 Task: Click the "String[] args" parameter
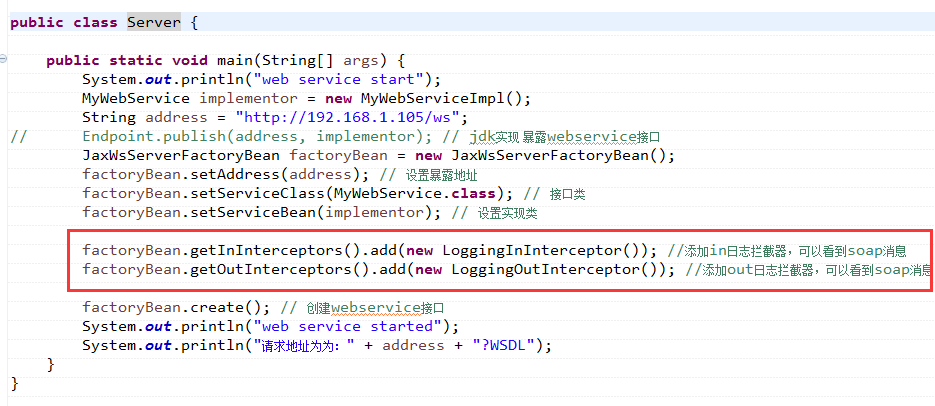(320, 61)
